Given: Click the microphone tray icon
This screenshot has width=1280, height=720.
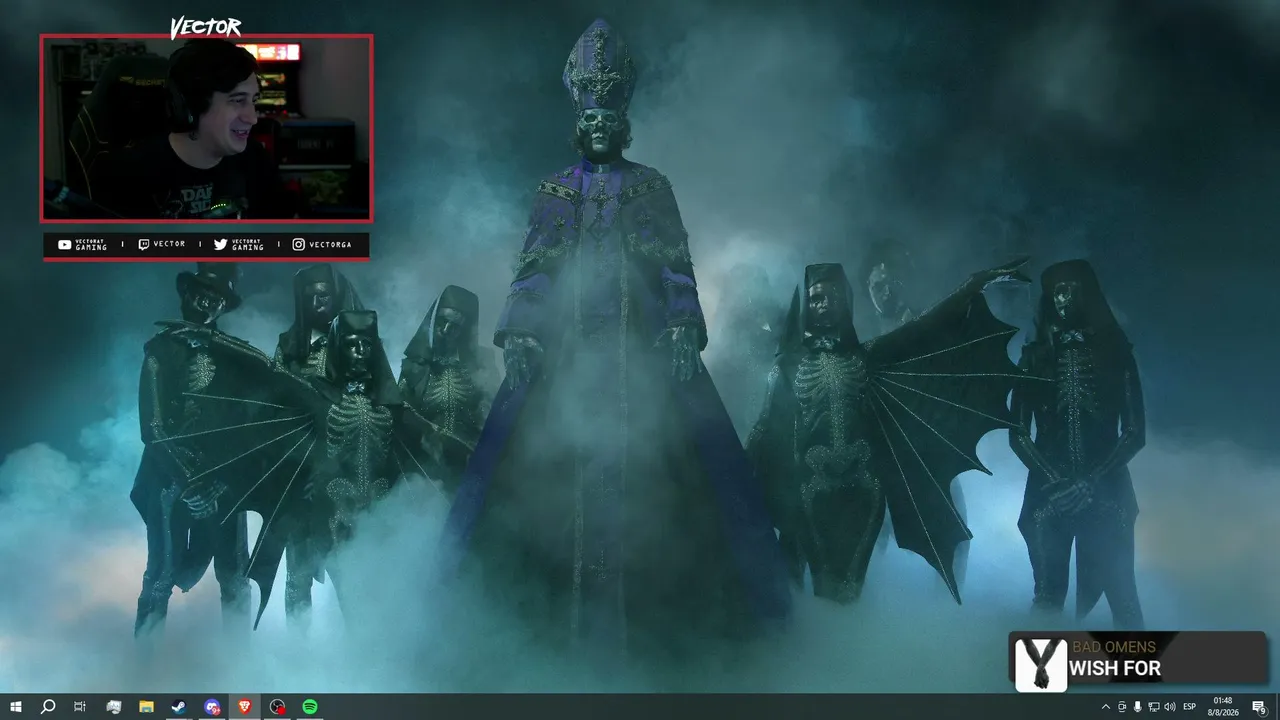Looking at the screenshot, I should 1138,707.
